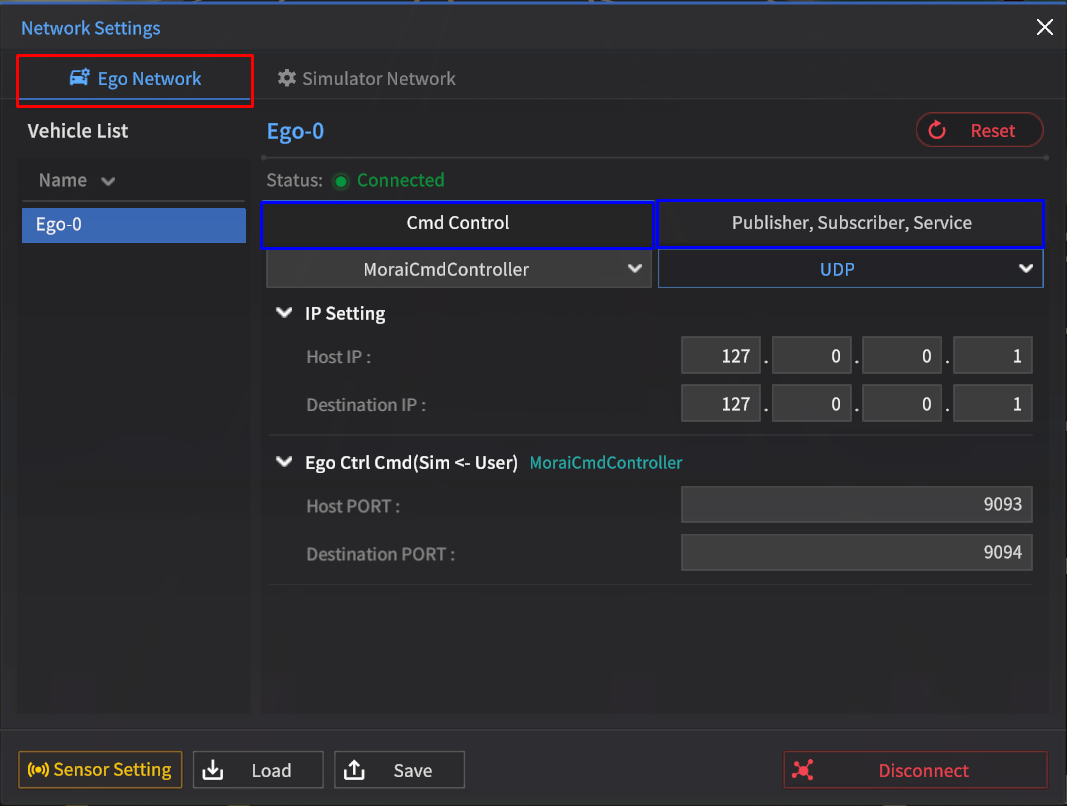
Task: Open the UDP protocol dropdown
Action: pyautogui.click(x=850, y=269)
